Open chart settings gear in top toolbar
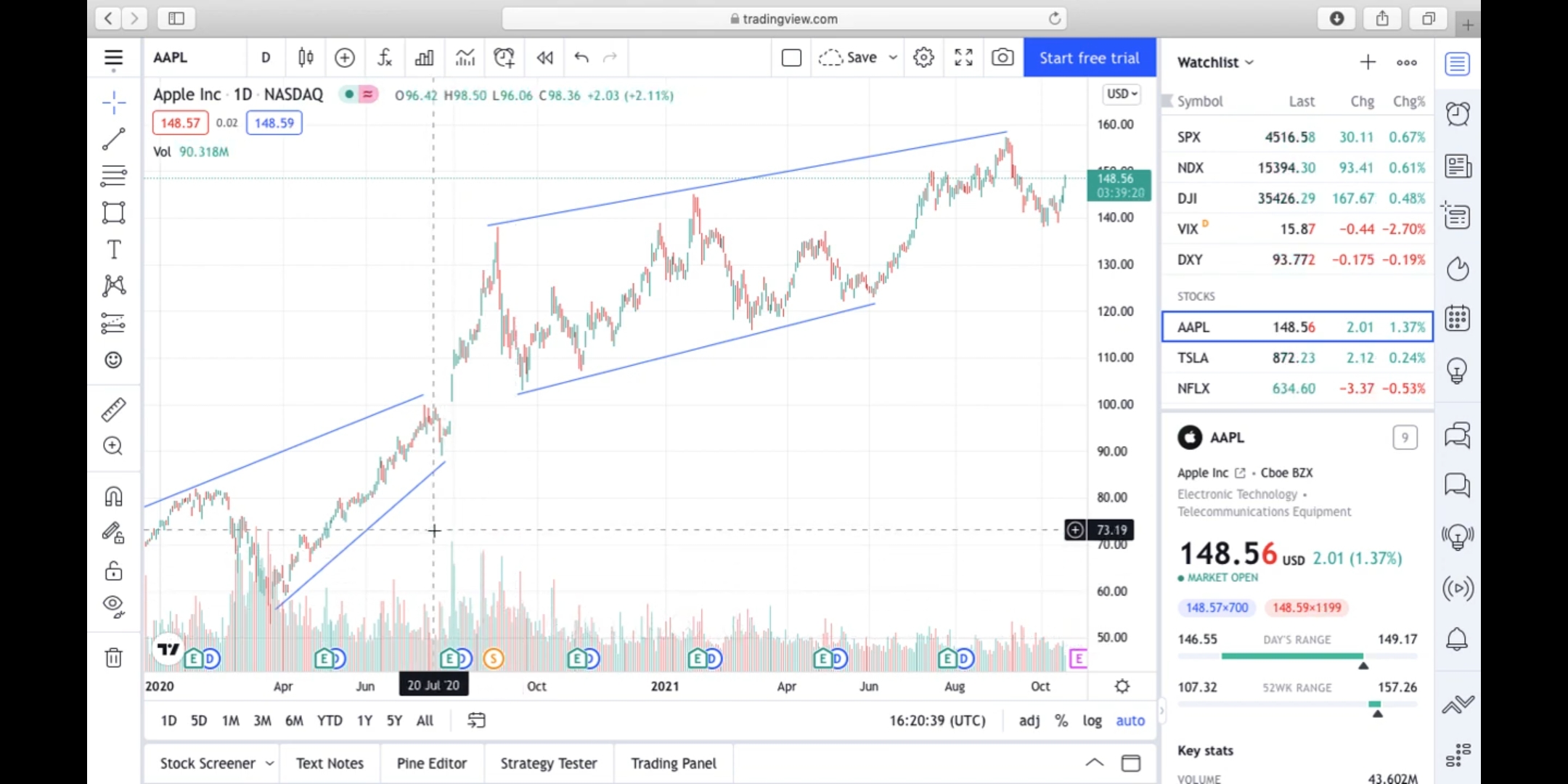 click(923, 57)
